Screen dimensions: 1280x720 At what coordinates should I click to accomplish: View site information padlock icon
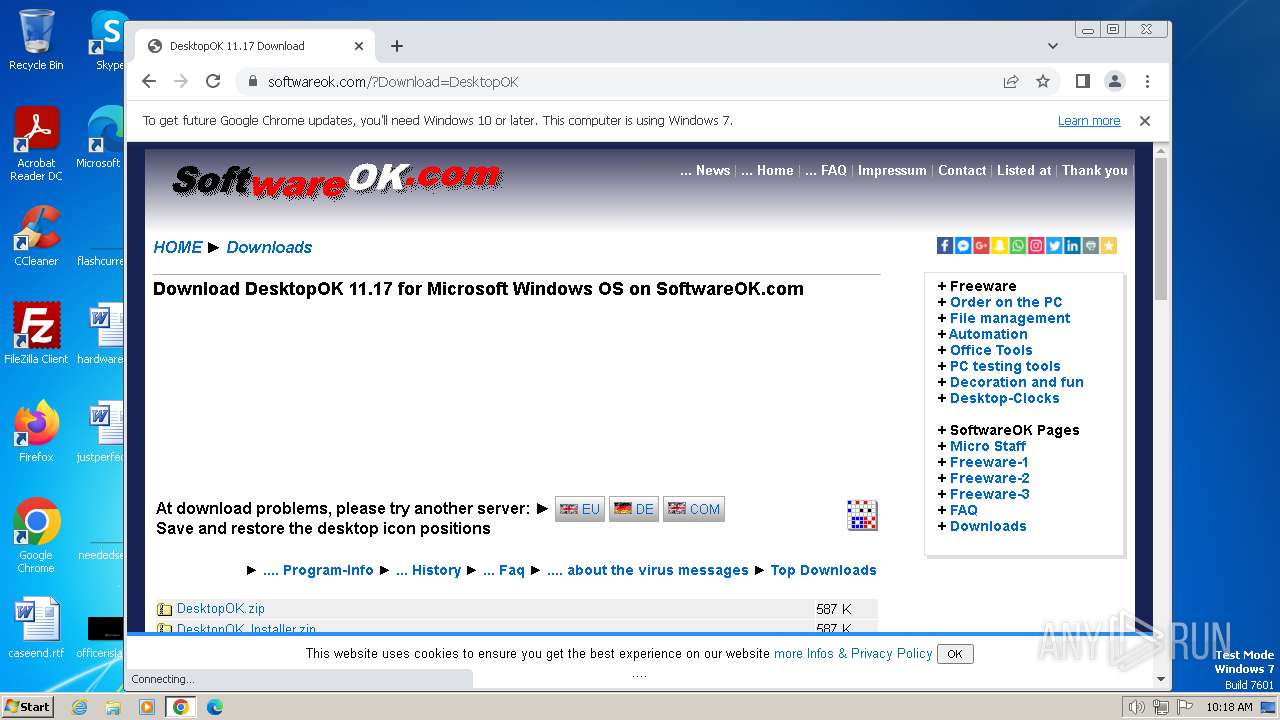coord(252,82)
